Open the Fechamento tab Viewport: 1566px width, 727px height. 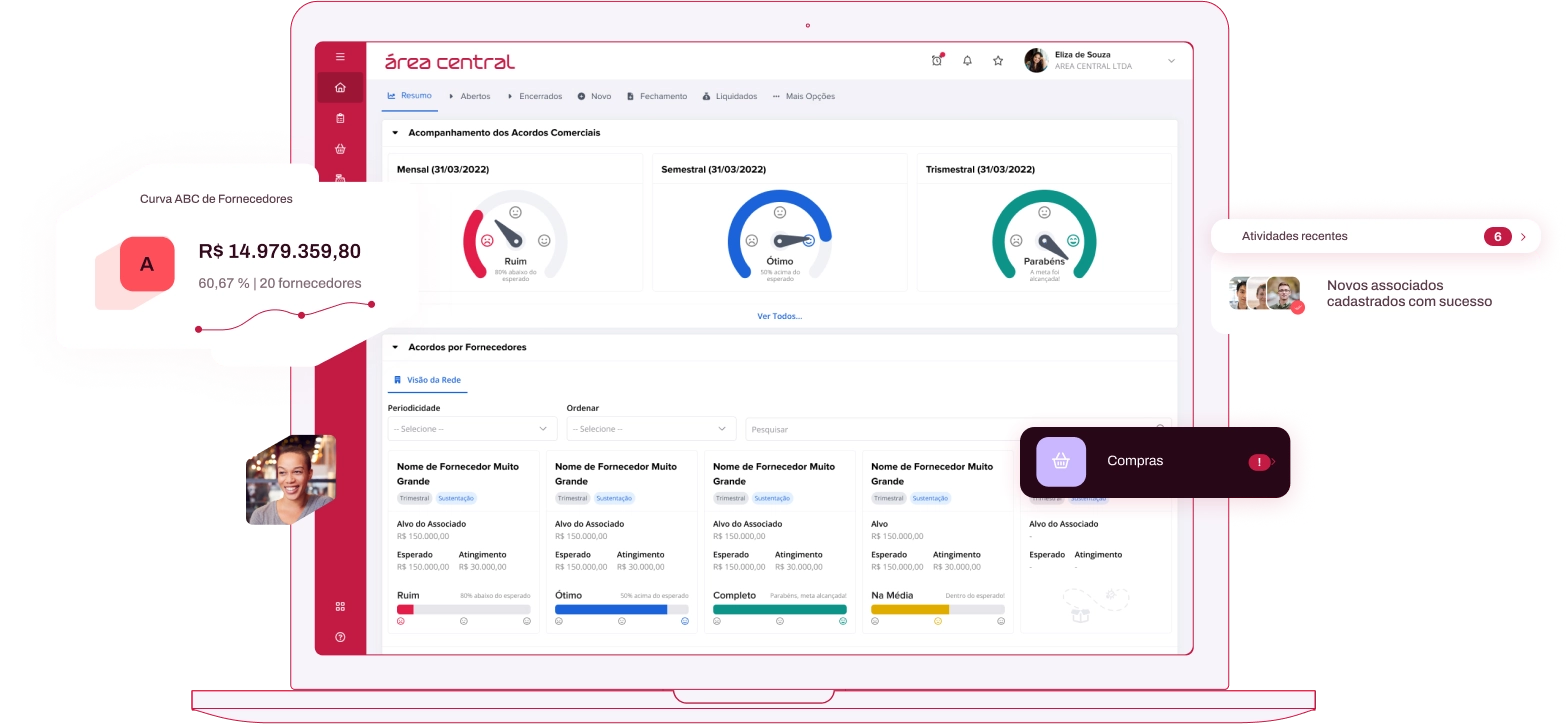[x=657, y=96]
